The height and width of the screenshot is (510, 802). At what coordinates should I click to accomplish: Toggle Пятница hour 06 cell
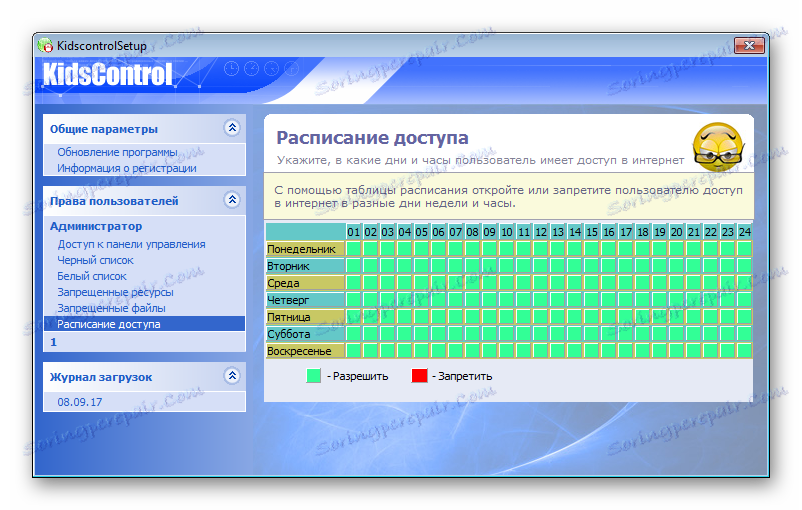coord(438,317)
